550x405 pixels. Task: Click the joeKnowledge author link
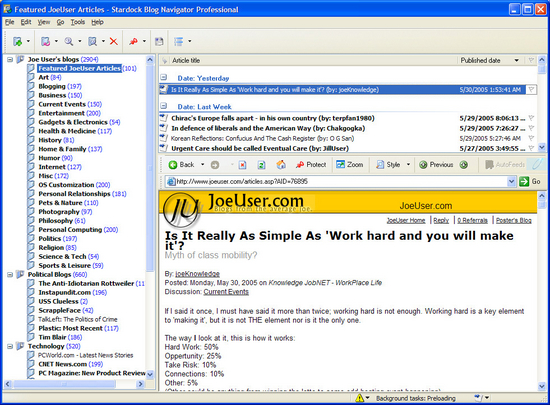pyautogui.click(x=197, y=274)
